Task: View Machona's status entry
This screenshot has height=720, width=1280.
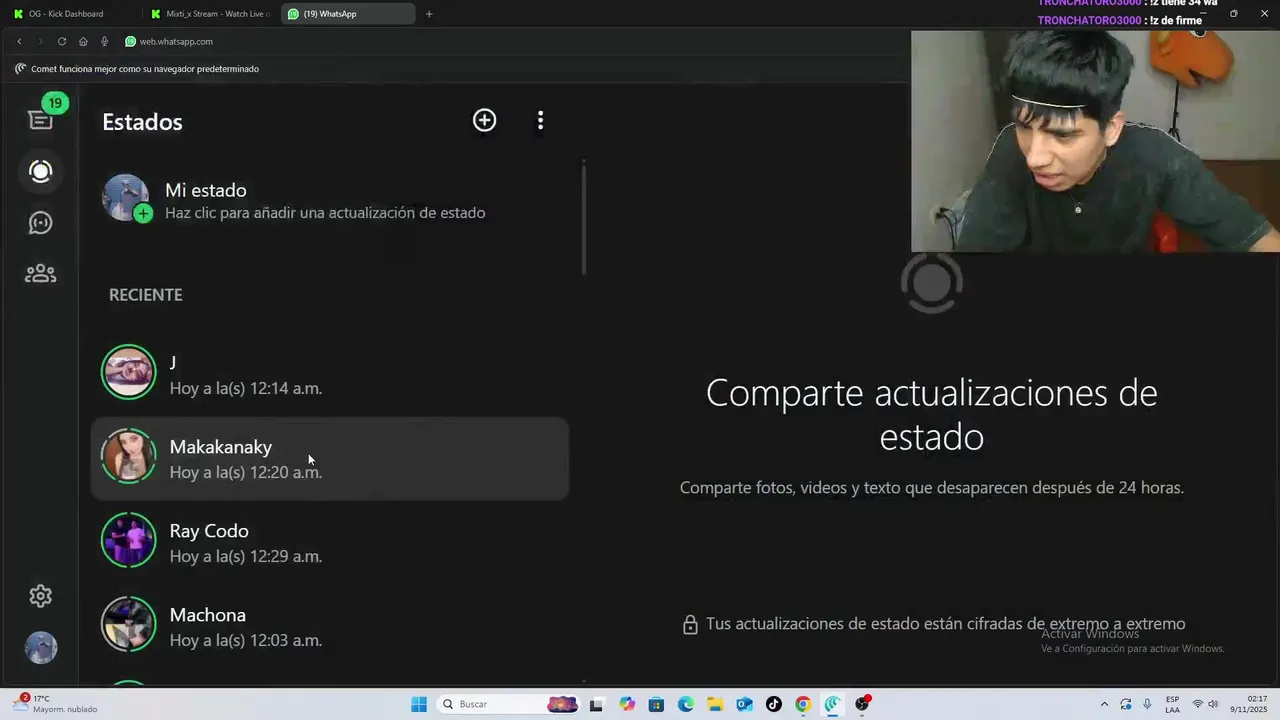Action: (330, 627)
